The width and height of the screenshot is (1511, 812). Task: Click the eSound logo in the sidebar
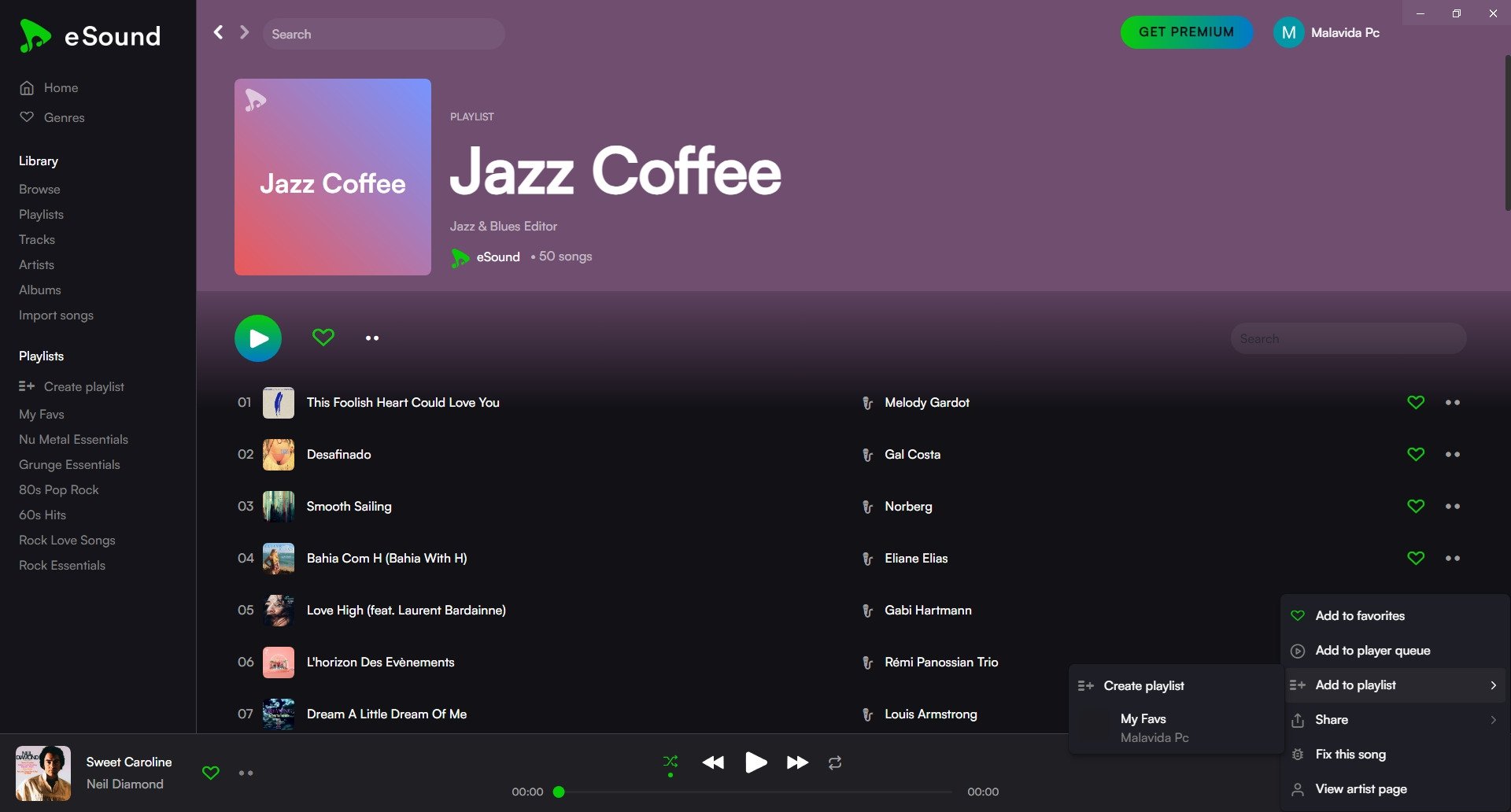[x=90, y=36]
